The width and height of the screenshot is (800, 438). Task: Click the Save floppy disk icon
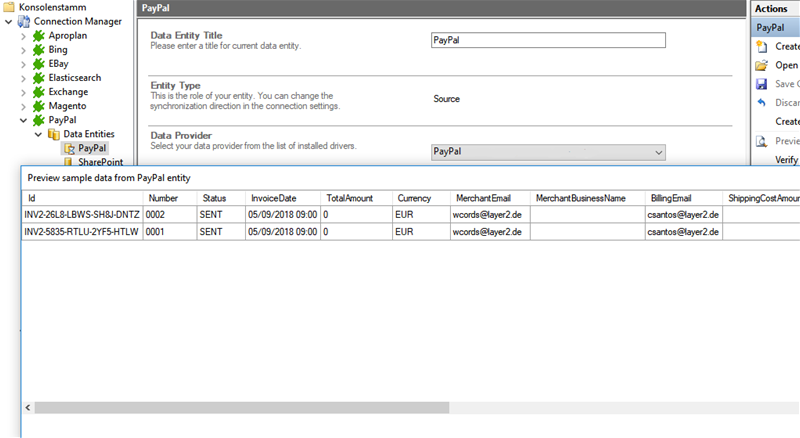click(x=762, y=84)
